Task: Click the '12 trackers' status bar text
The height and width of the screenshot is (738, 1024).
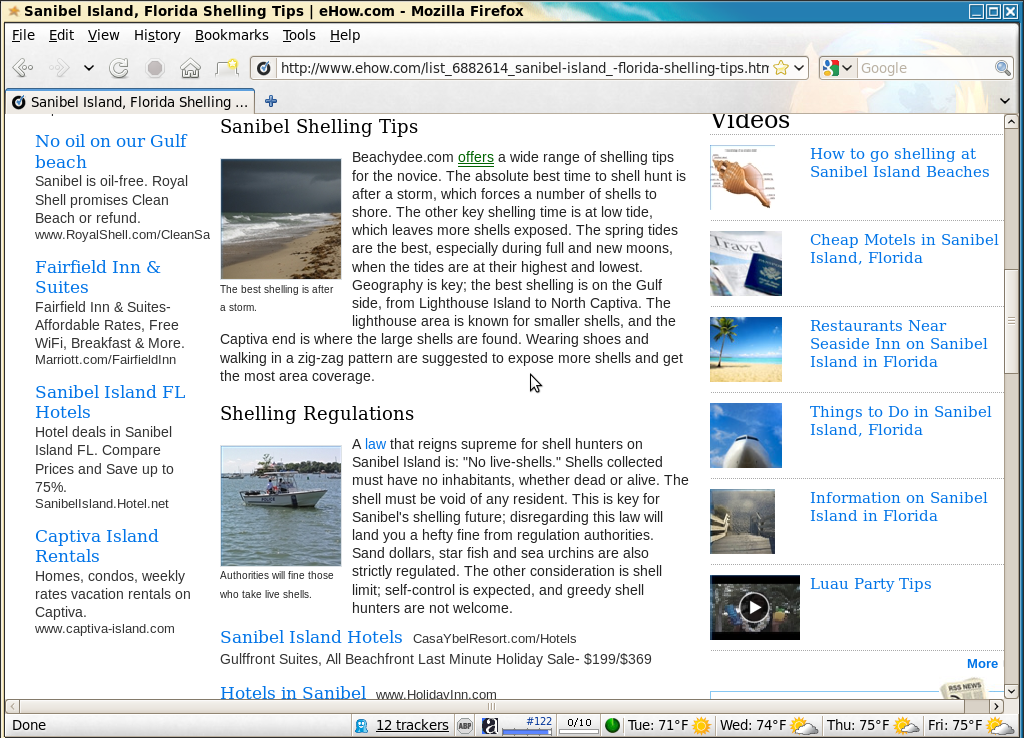Action: click(x=412, y=725)
